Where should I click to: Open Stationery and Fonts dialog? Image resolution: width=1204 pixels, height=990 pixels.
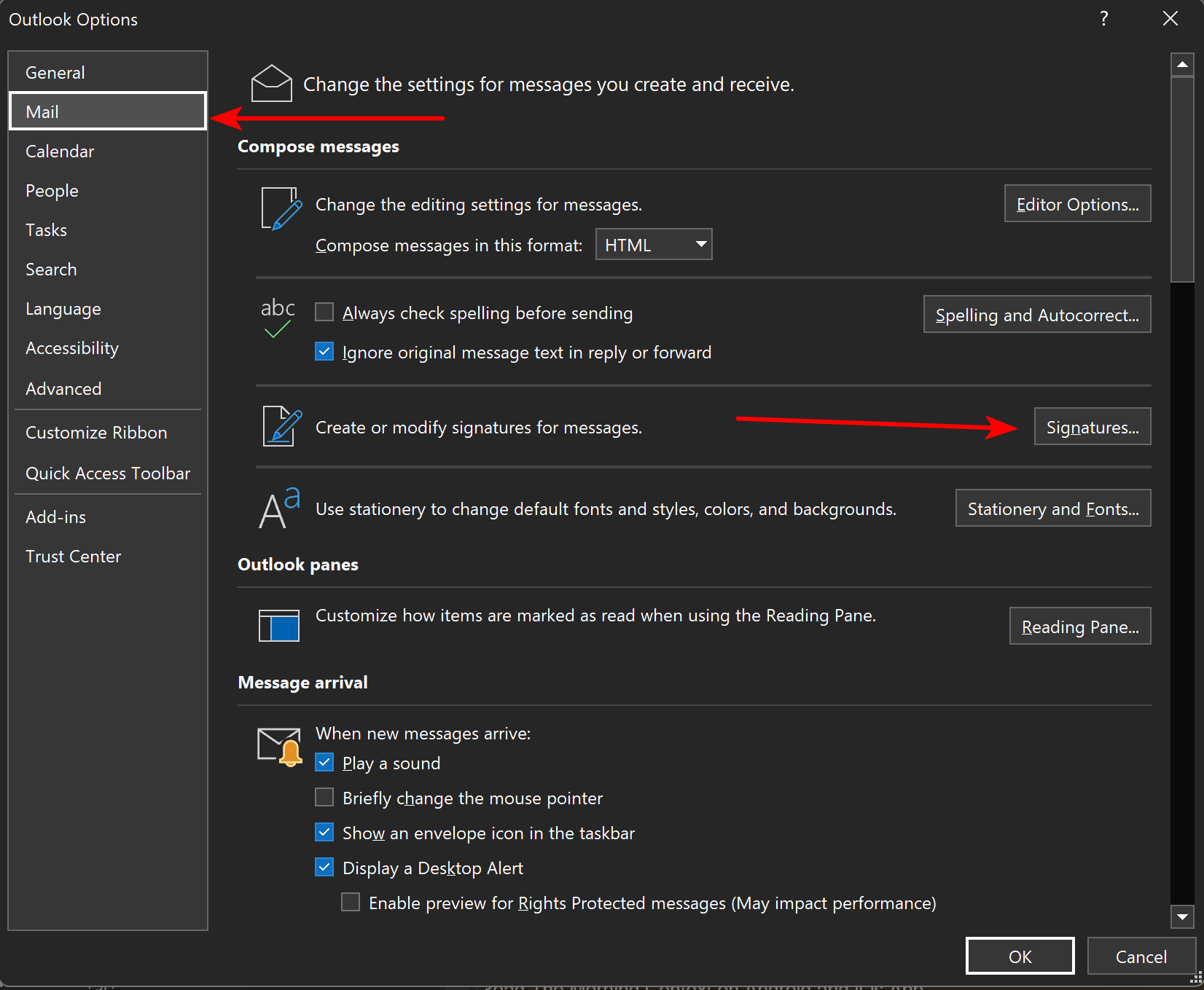click(1053, 508)
